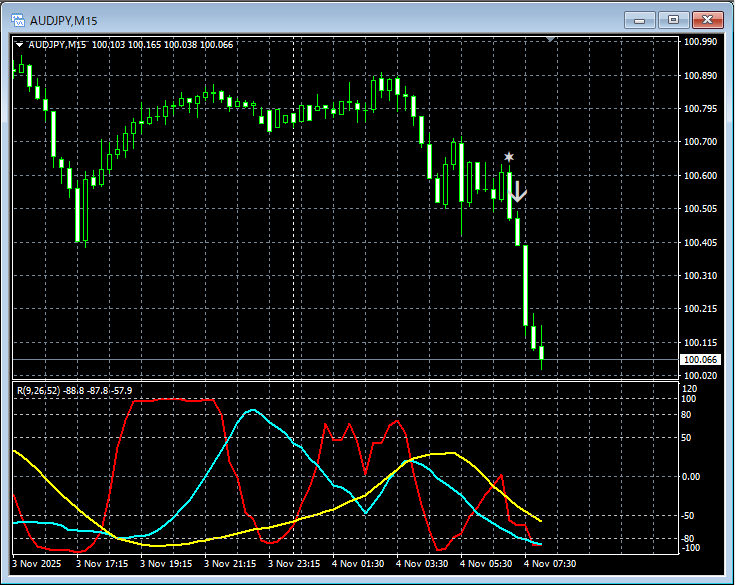Screen dimensions: 736x585
Task: Click the AUDJPY,M15 window title text
Action: coord(64,21)
